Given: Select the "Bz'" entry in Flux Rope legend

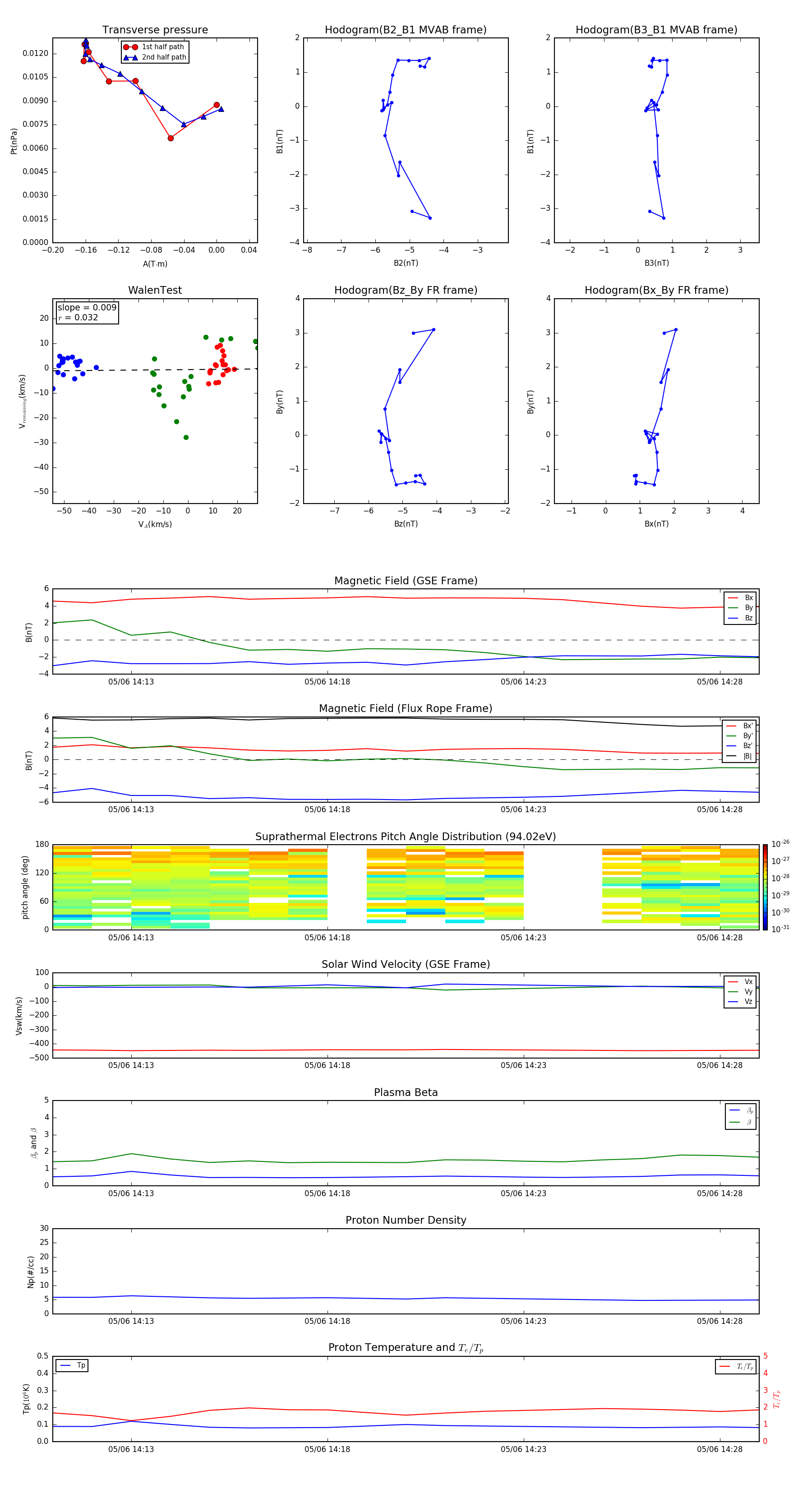Looking at the screenshot, I should pyautogui.click(x=740, y=746).
